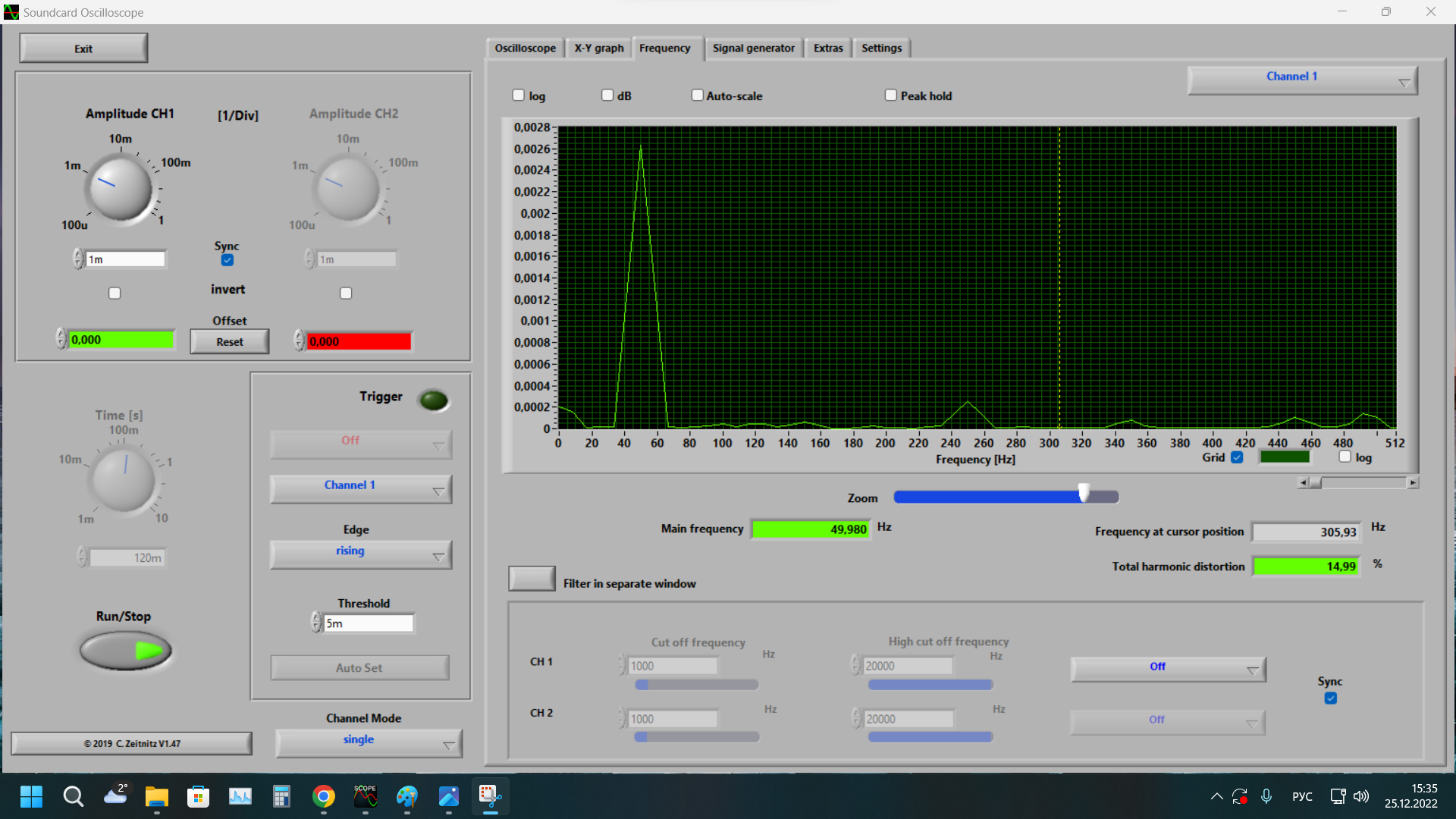The width and height of the screenshot is (1456, 819).
Task: Click CH 1 cut off frequency slider
Action: (697, 685)
